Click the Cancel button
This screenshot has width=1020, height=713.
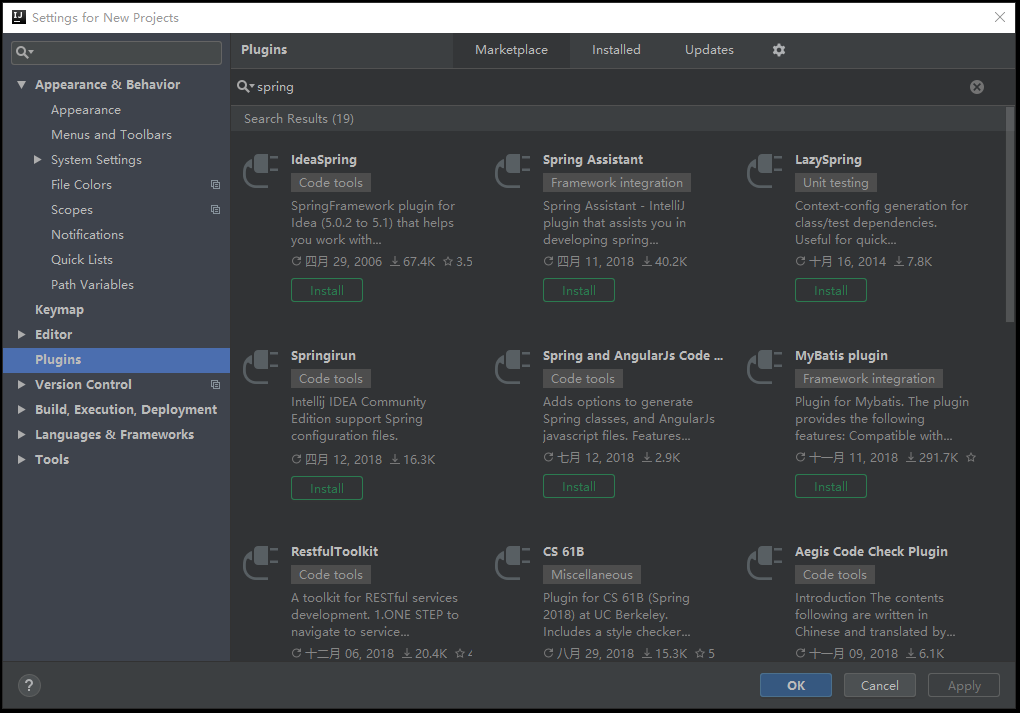[x=879, y=685]
